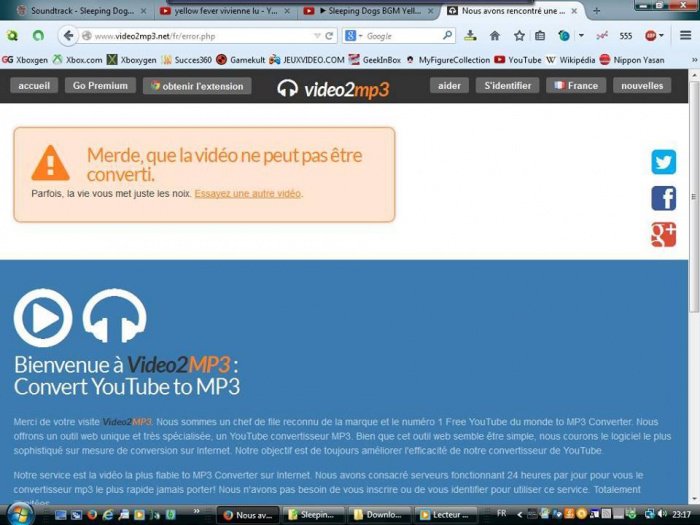This screenshot has width=700, height=525.
Task: Open the Firefox downloads arrow icon
Action: [x=470, y=36]
